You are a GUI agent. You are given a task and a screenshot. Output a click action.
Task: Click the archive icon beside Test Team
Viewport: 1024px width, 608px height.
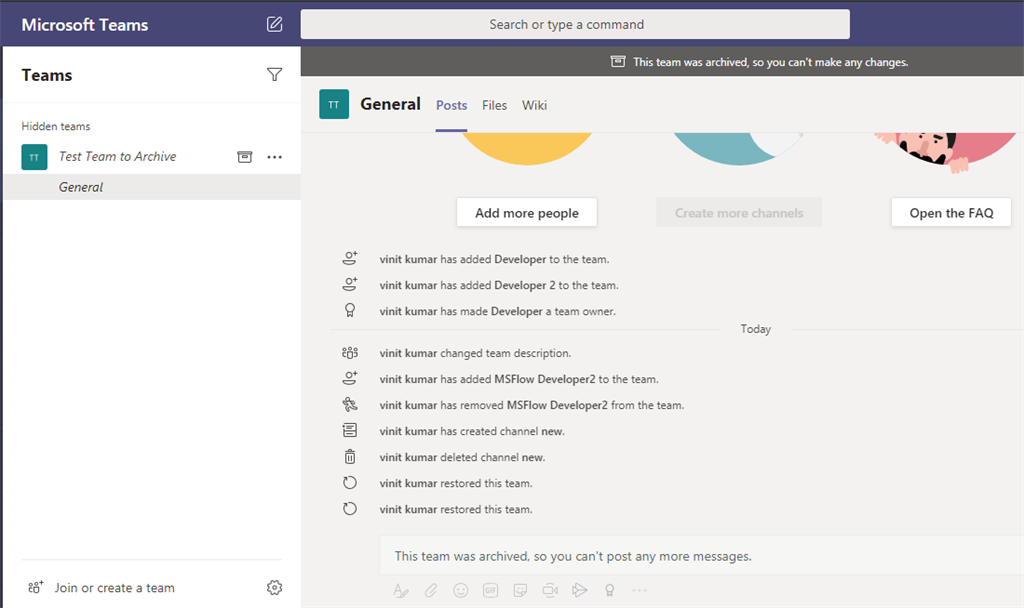pyautogui.click(x=244, y=157)
